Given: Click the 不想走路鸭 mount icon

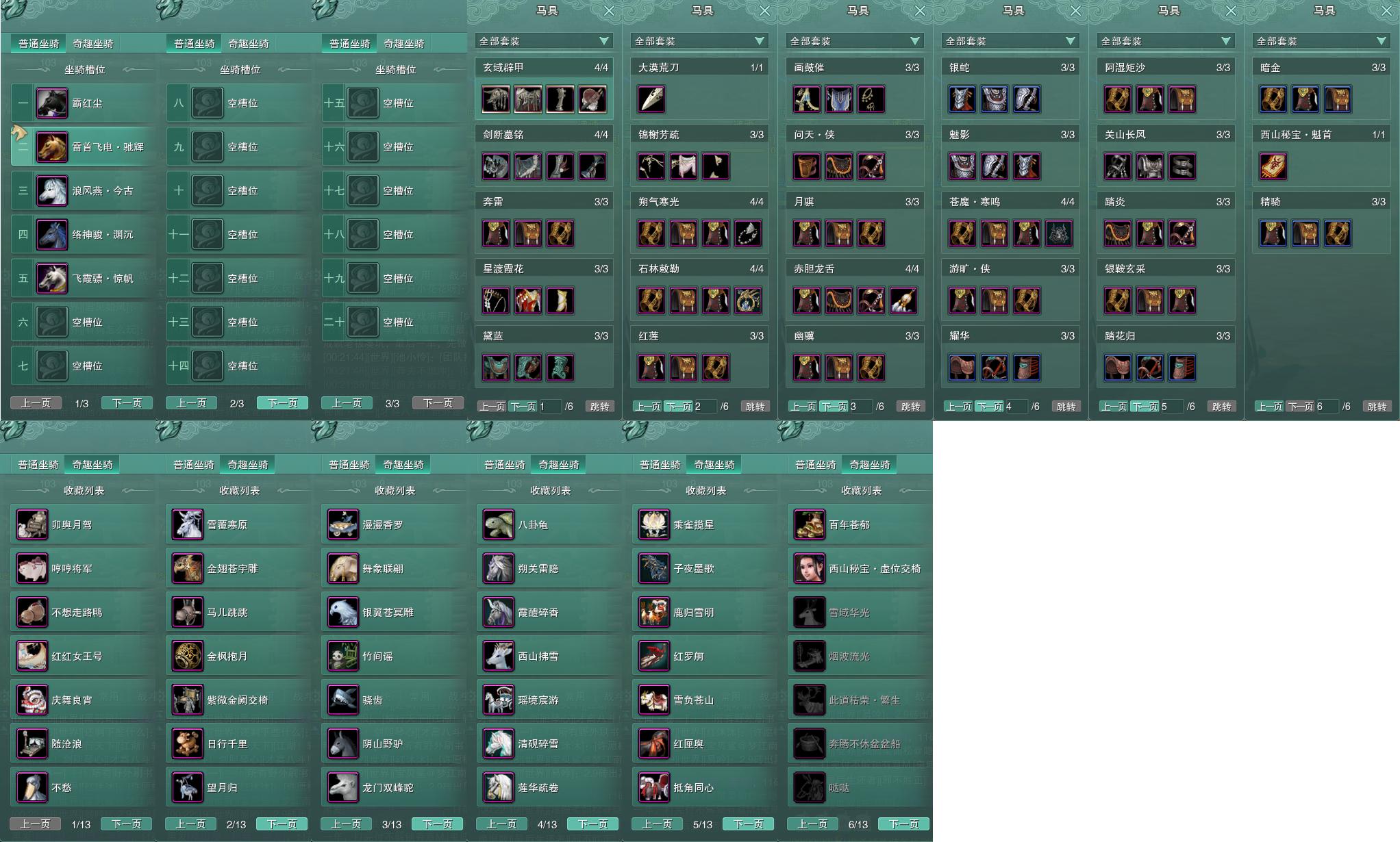Looking at the screenshot, I should (32, 613).
